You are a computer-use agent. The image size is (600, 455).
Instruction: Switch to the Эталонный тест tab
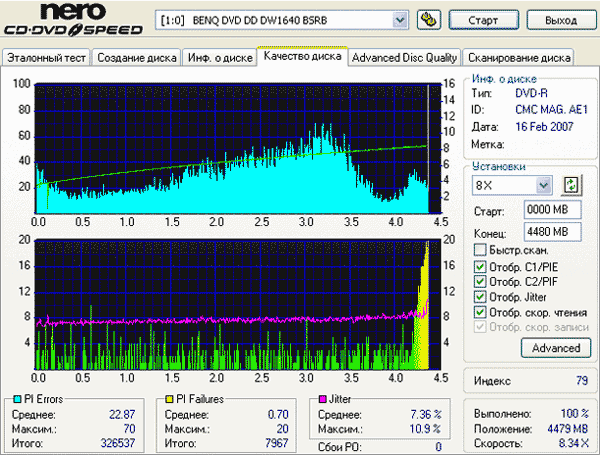pos(46,58)
